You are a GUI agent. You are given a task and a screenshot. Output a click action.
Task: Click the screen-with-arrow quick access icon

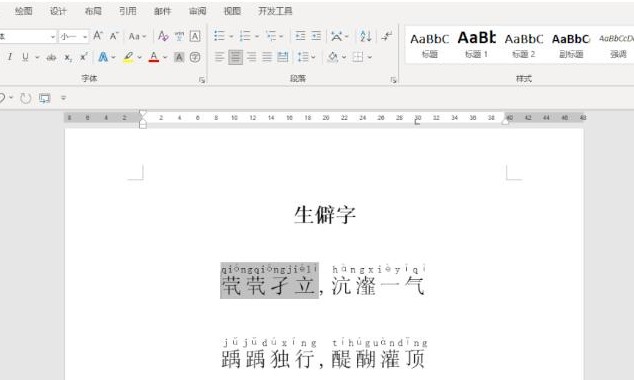tap(44, 98)
